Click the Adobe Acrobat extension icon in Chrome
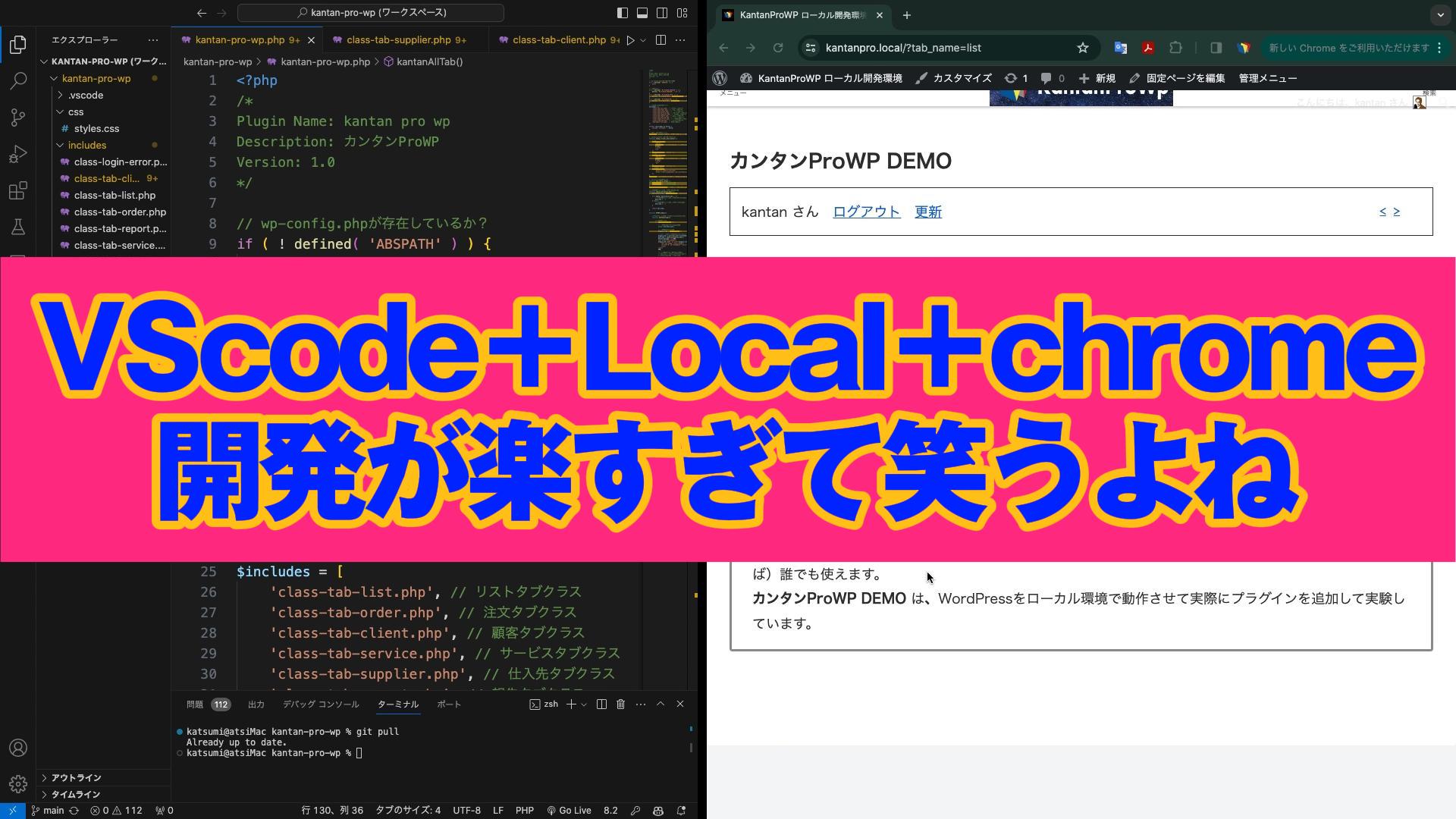 [x=1147, y=48]
